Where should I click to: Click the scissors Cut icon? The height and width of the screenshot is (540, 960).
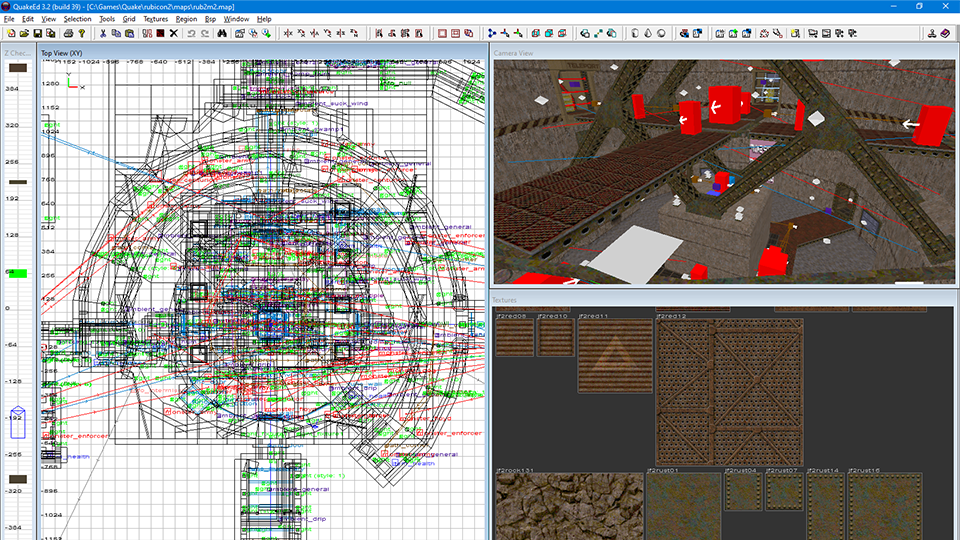pos(103,33)
